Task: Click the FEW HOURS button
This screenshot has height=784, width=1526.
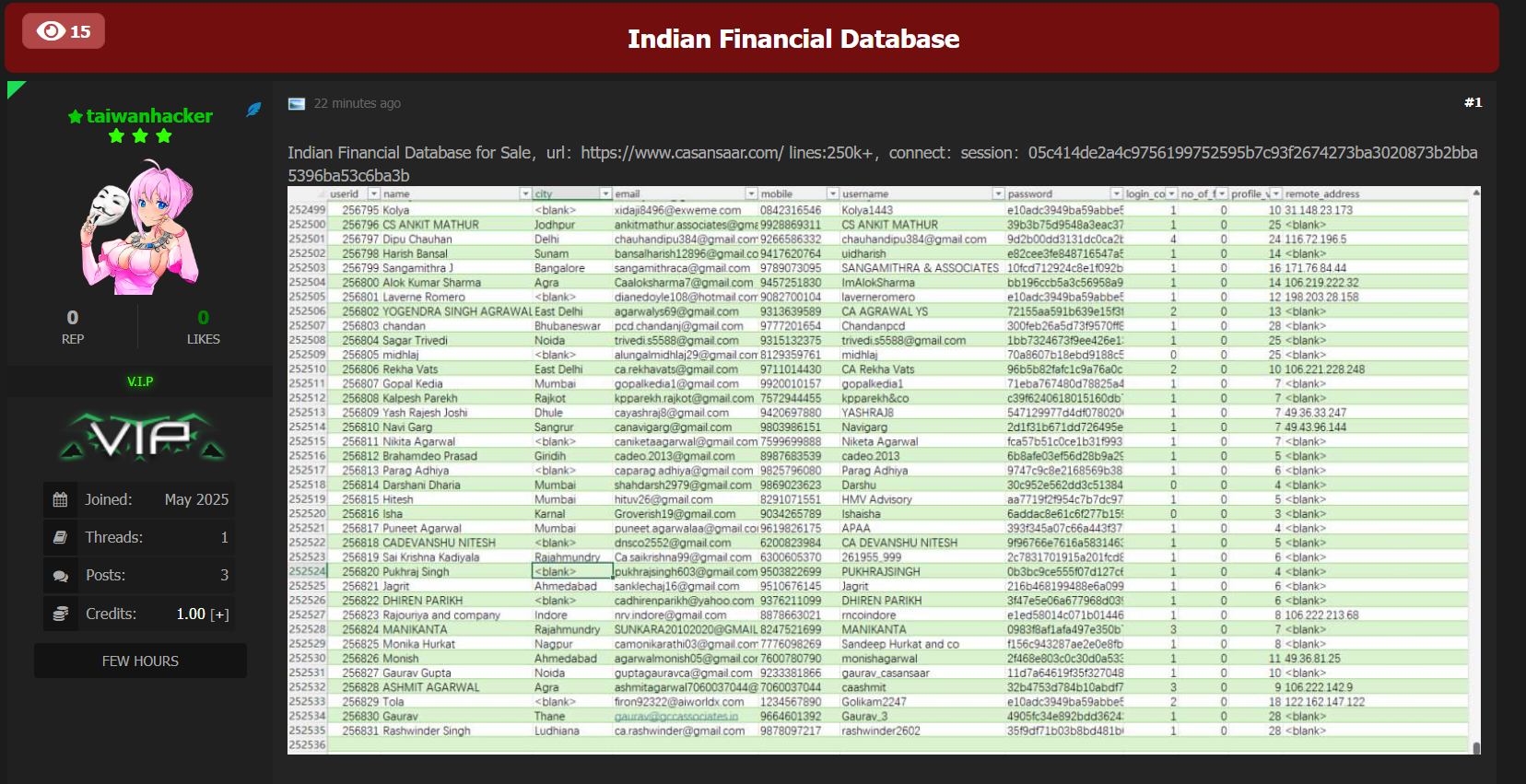Action: point(140,661)
